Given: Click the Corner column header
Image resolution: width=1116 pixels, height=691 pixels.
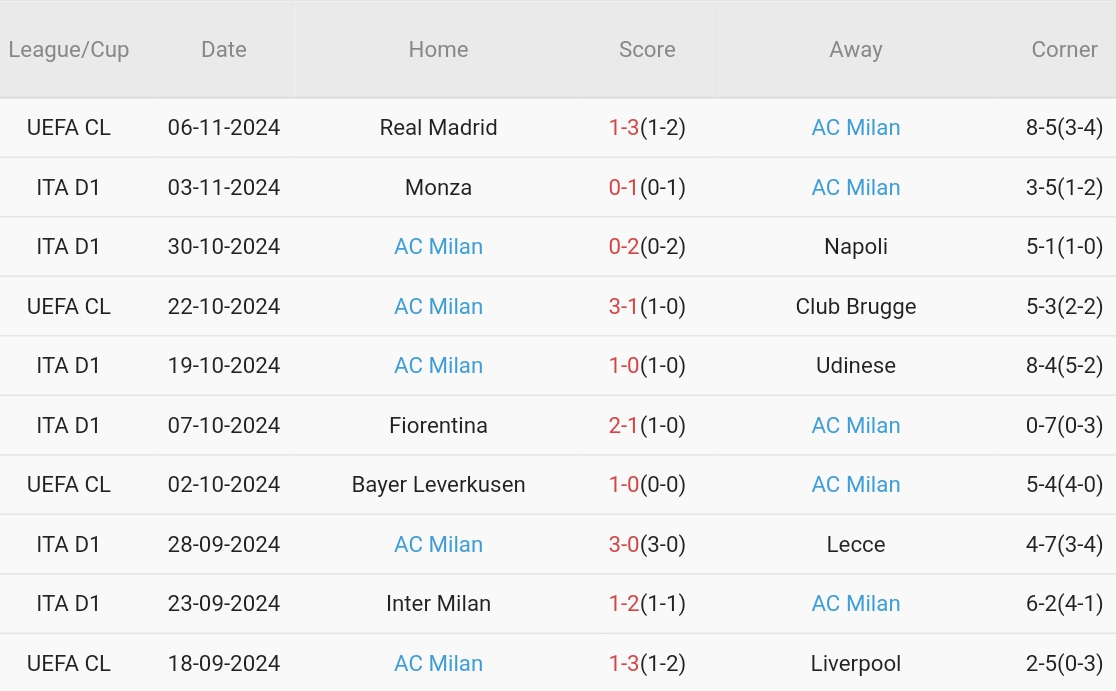Looking at the screenshot, I should (x=1064, y=49).
